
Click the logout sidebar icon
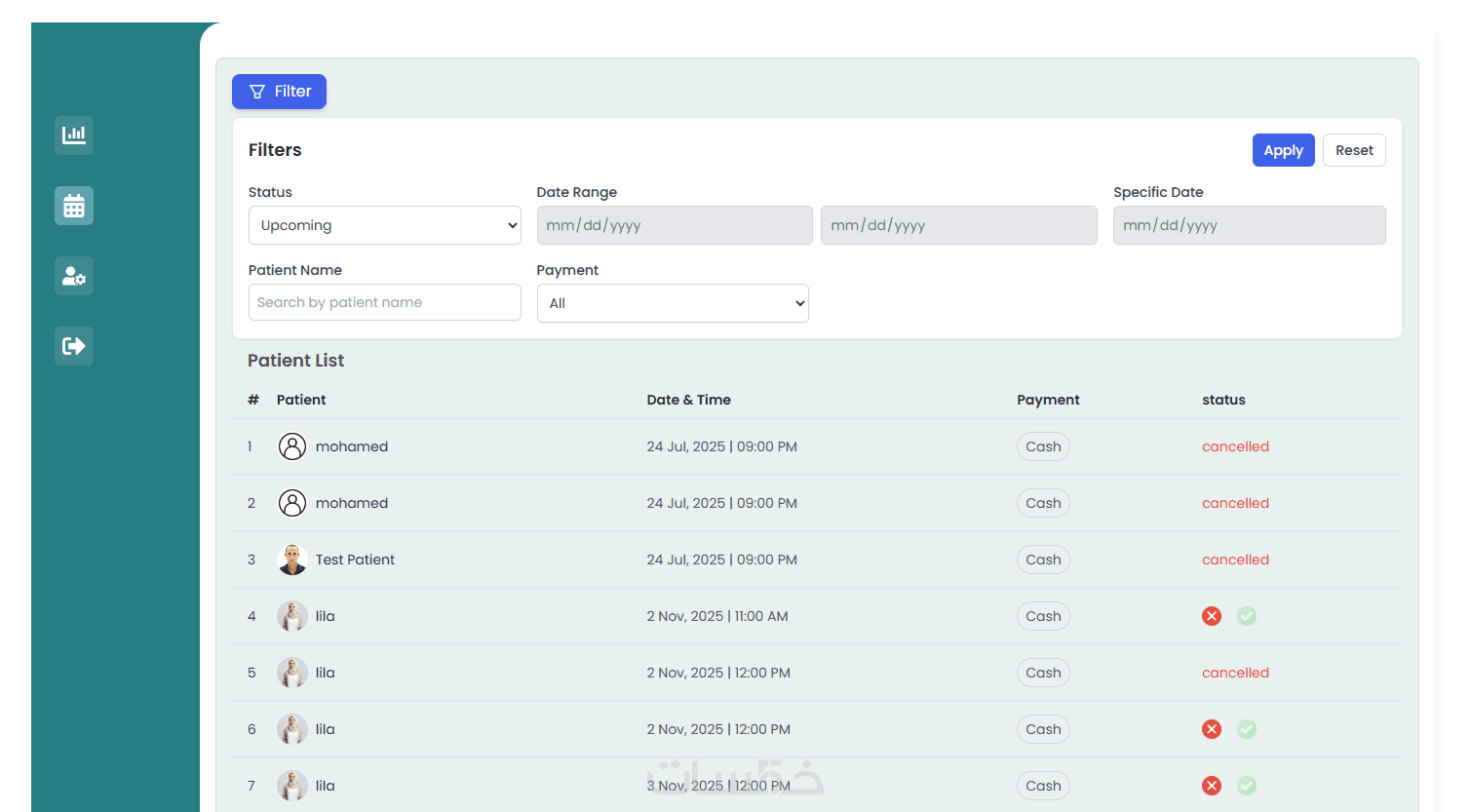click(x=74, y=346)
